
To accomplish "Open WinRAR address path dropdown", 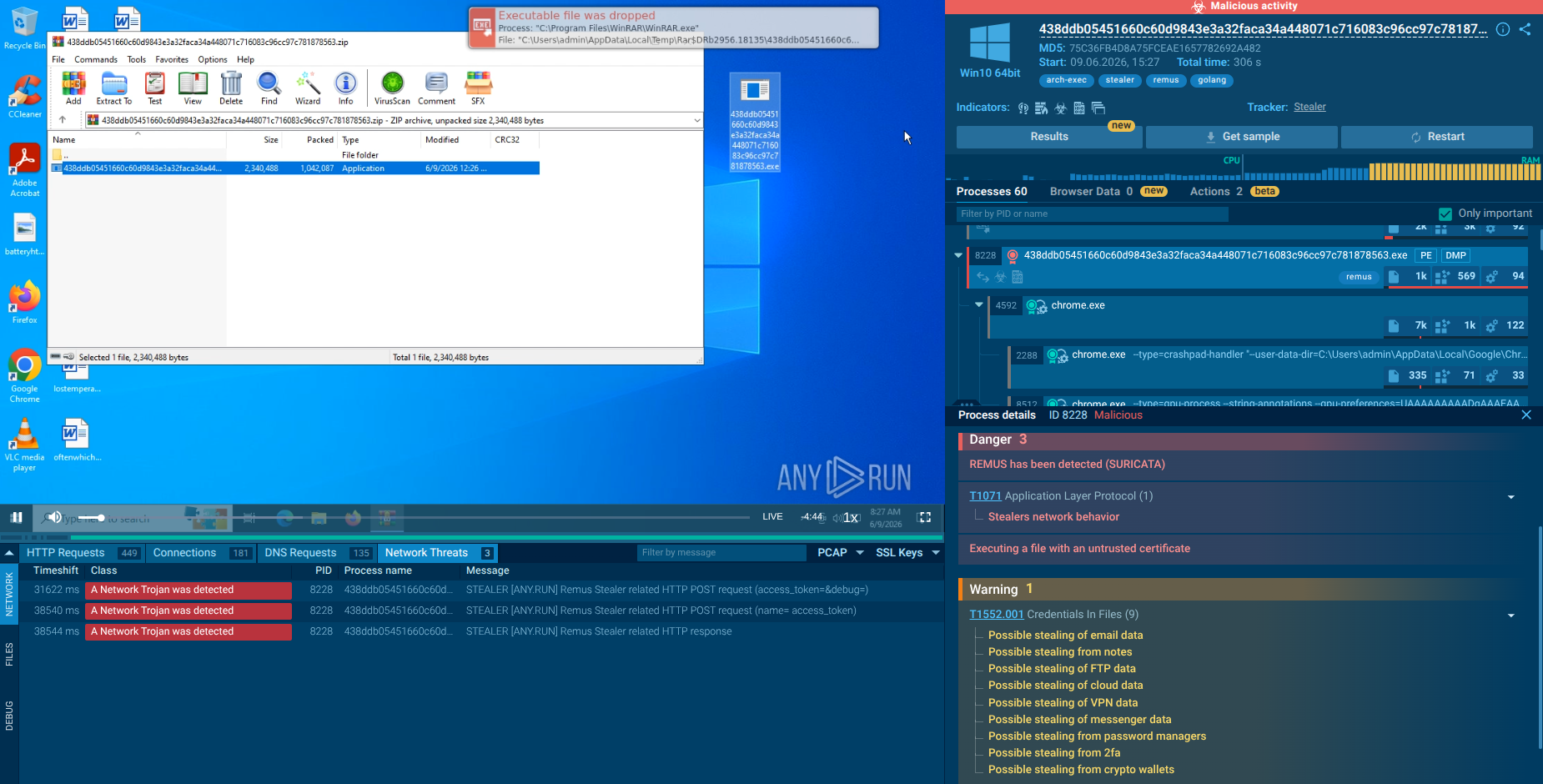I will pos(697,120).
